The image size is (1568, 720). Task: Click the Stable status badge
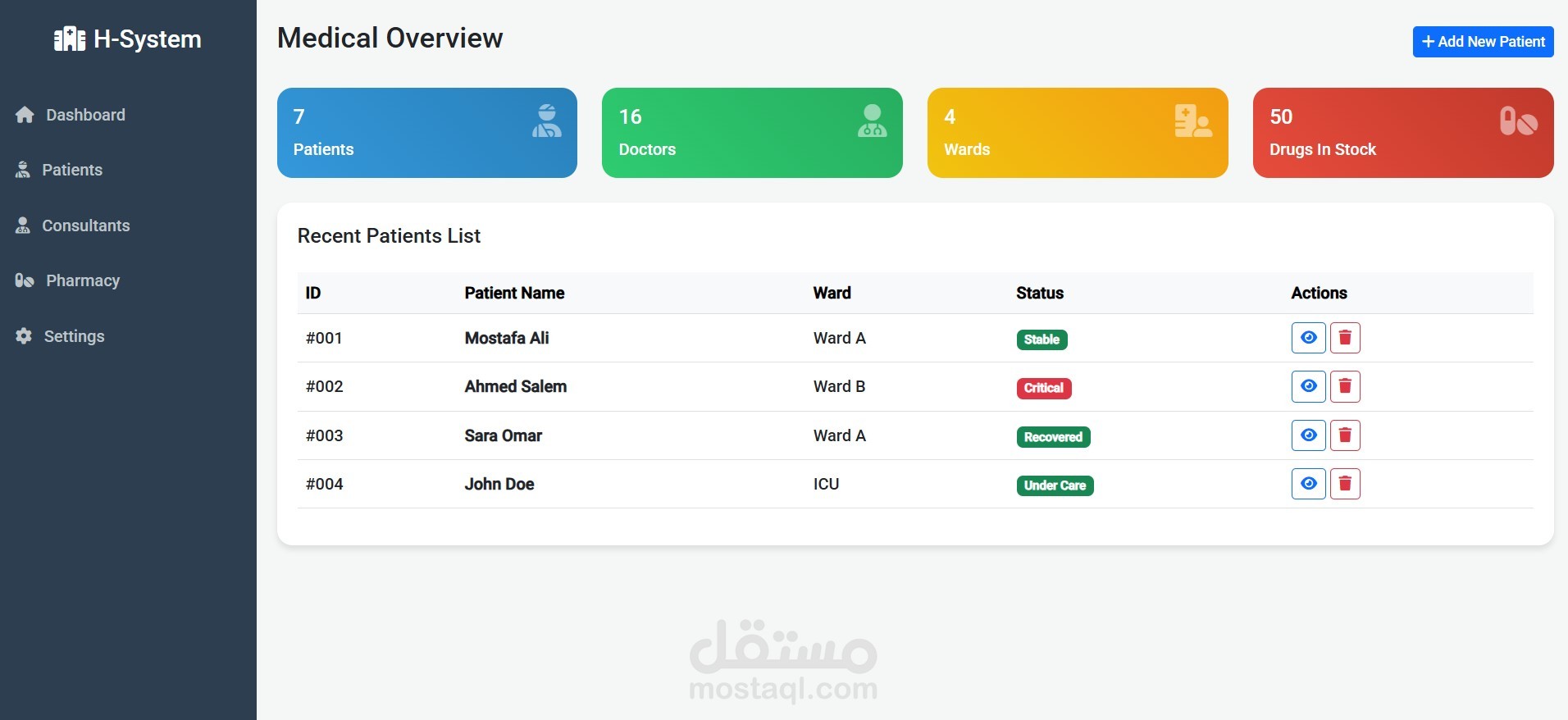click(1042, 339)
